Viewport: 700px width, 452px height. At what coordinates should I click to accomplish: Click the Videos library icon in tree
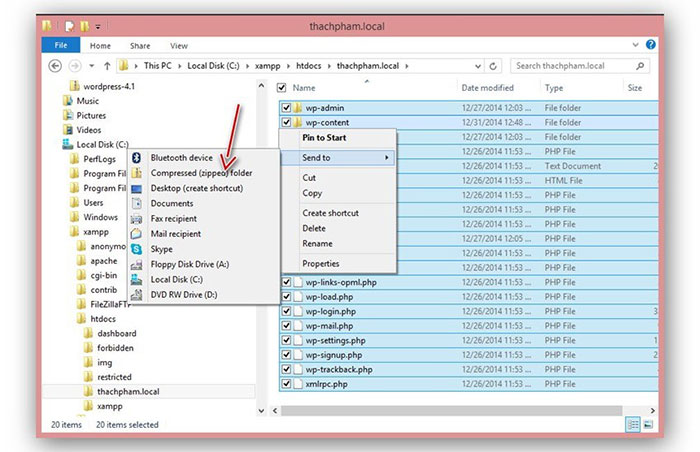(x=68, y=130)
